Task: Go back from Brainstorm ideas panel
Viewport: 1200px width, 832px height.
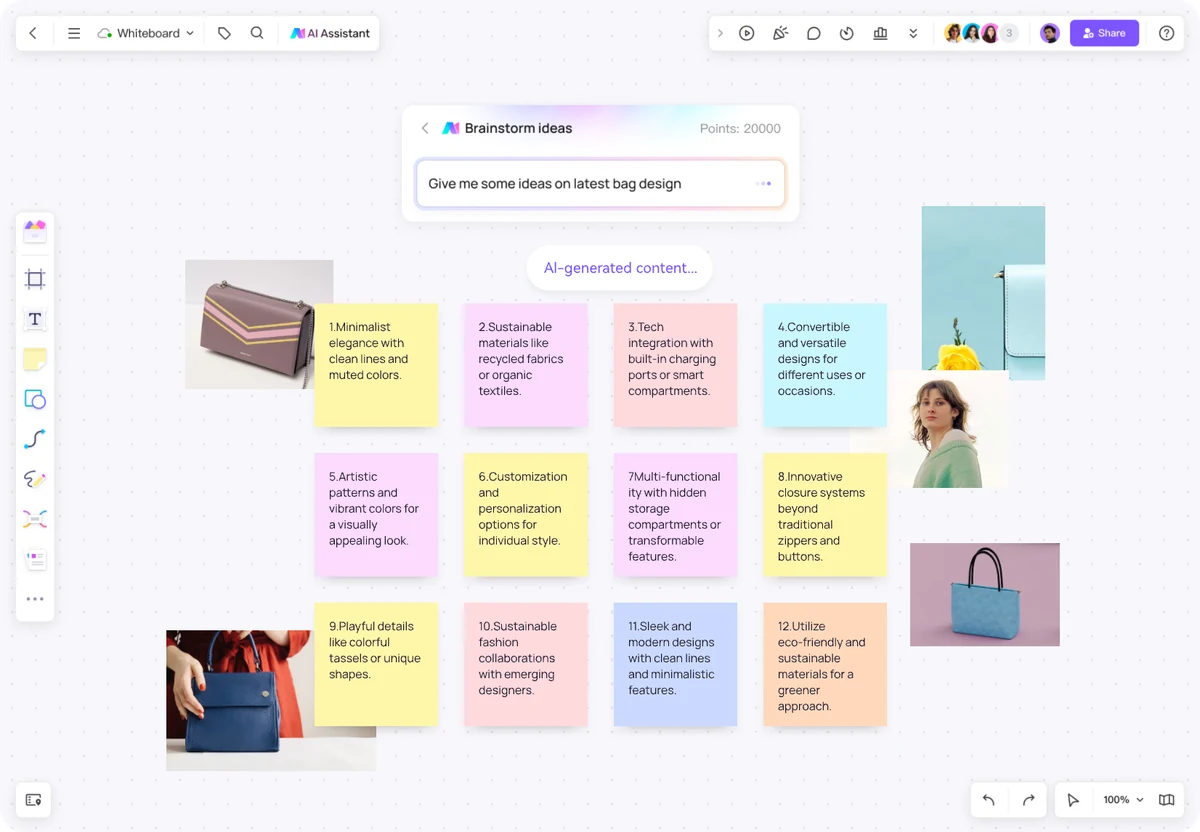Action: click(425, 128)
